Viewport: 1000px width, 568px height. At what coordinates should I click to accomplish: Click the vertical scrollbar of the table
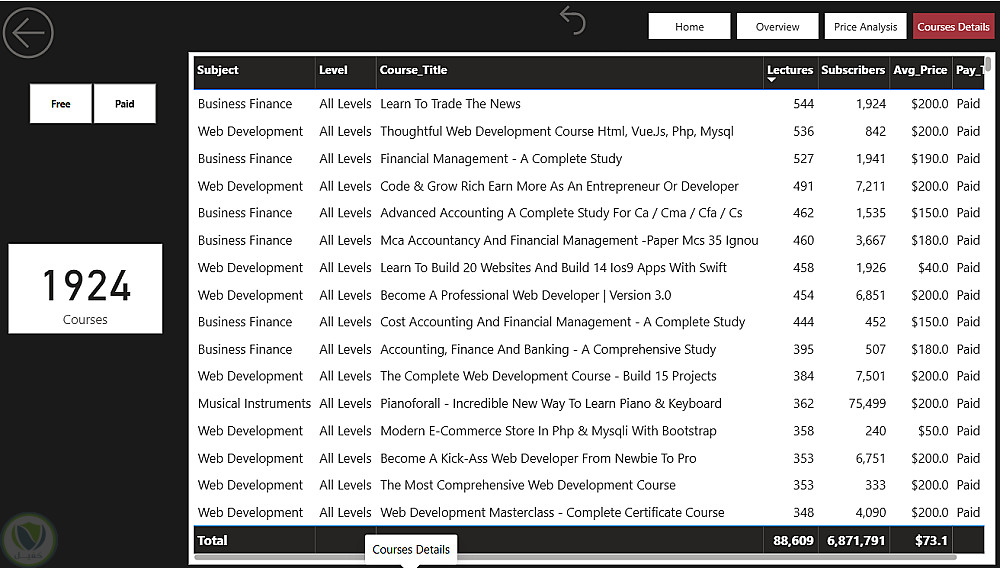coord(988,64)
